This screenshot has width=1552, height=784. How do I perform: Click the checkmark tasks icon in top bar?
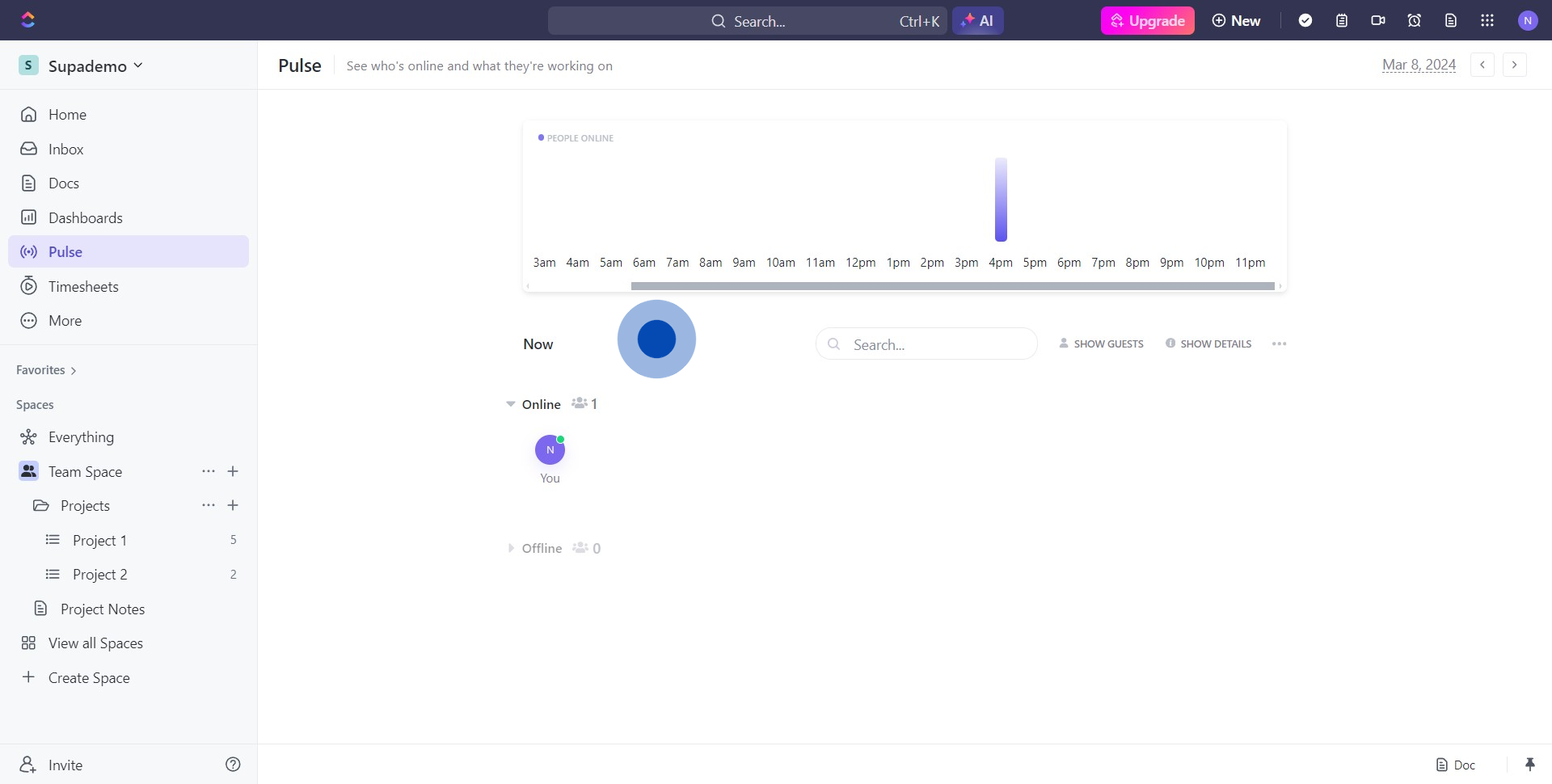pos(1305,20)
